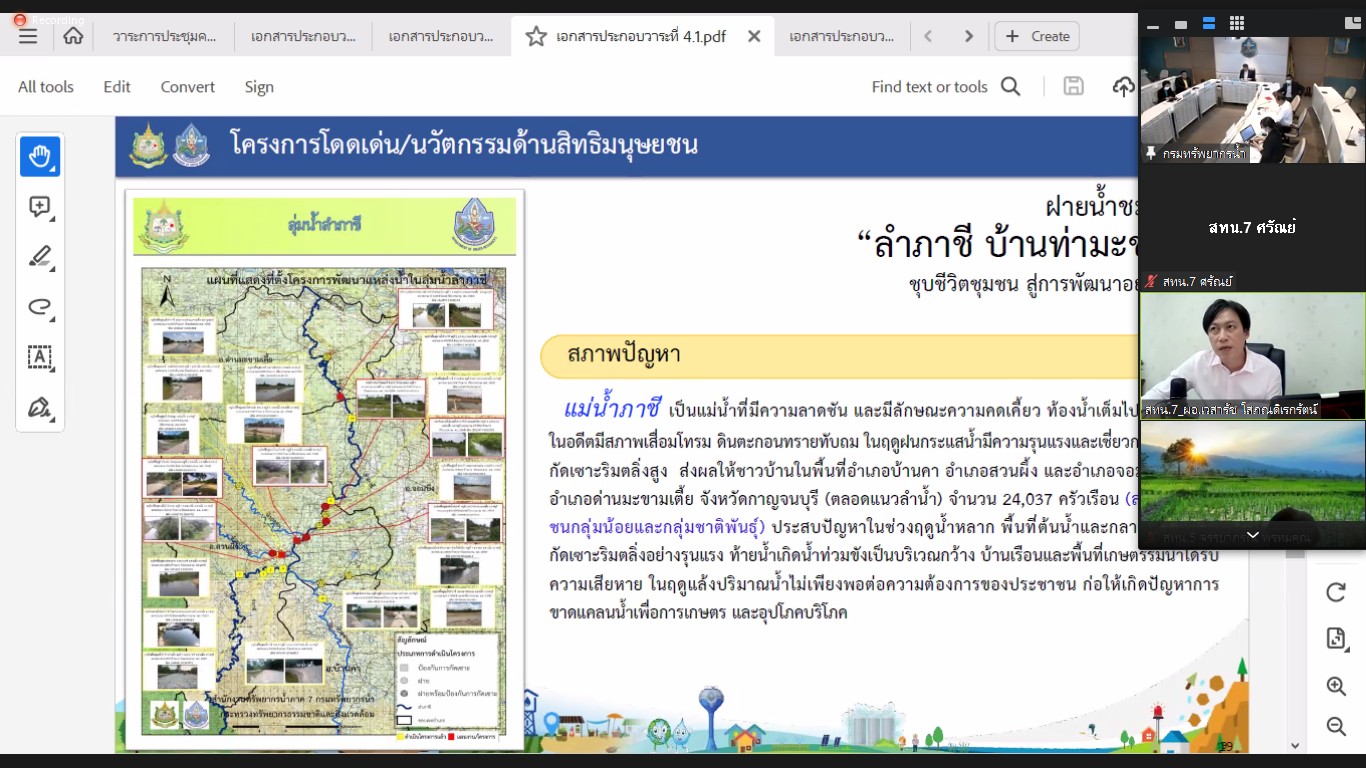Select the Highlight pen tool
Screen dimensions: 1366x768
(40, 257)
